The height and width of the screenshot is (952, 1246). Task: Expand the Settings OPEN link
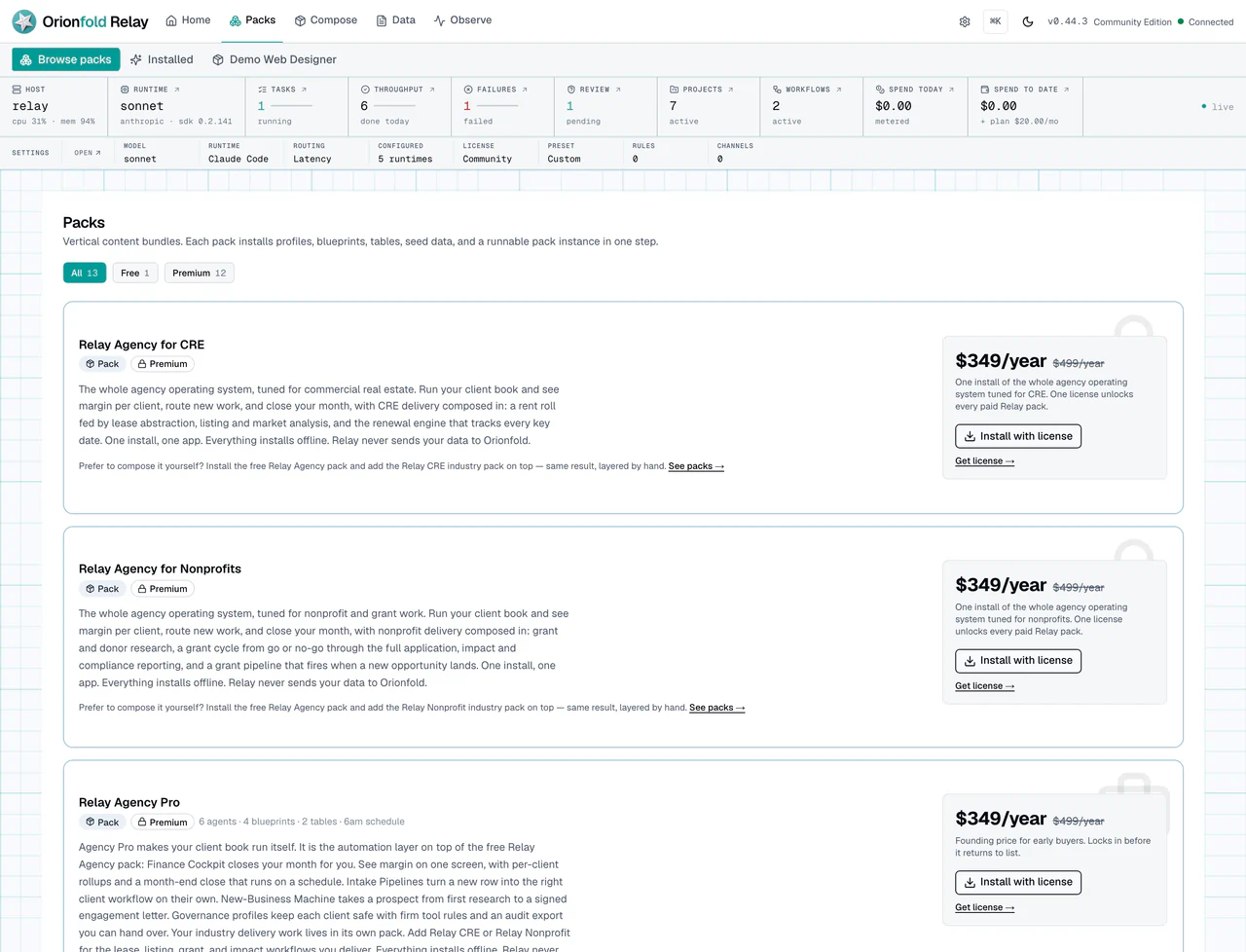(88, 153)
